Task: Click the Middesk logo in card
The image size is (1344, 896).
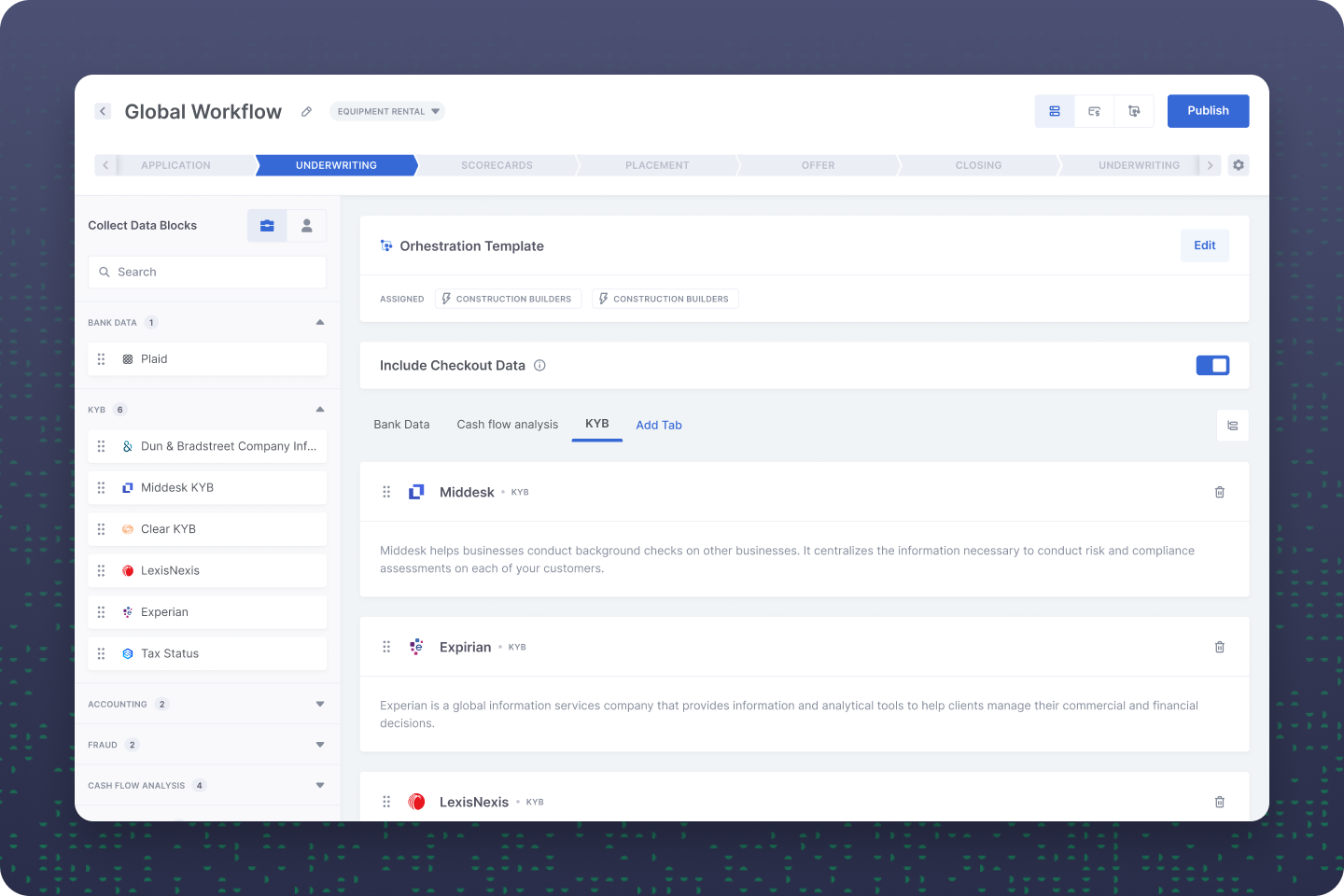Action: [x=417, y=492]
